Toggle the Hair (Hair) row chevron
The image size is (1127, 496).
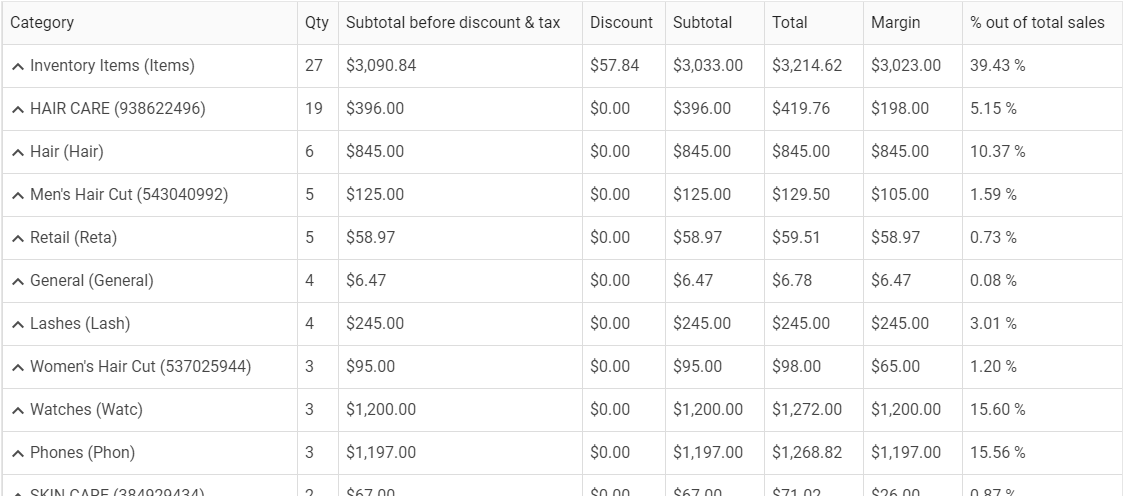tap(18, 152)
